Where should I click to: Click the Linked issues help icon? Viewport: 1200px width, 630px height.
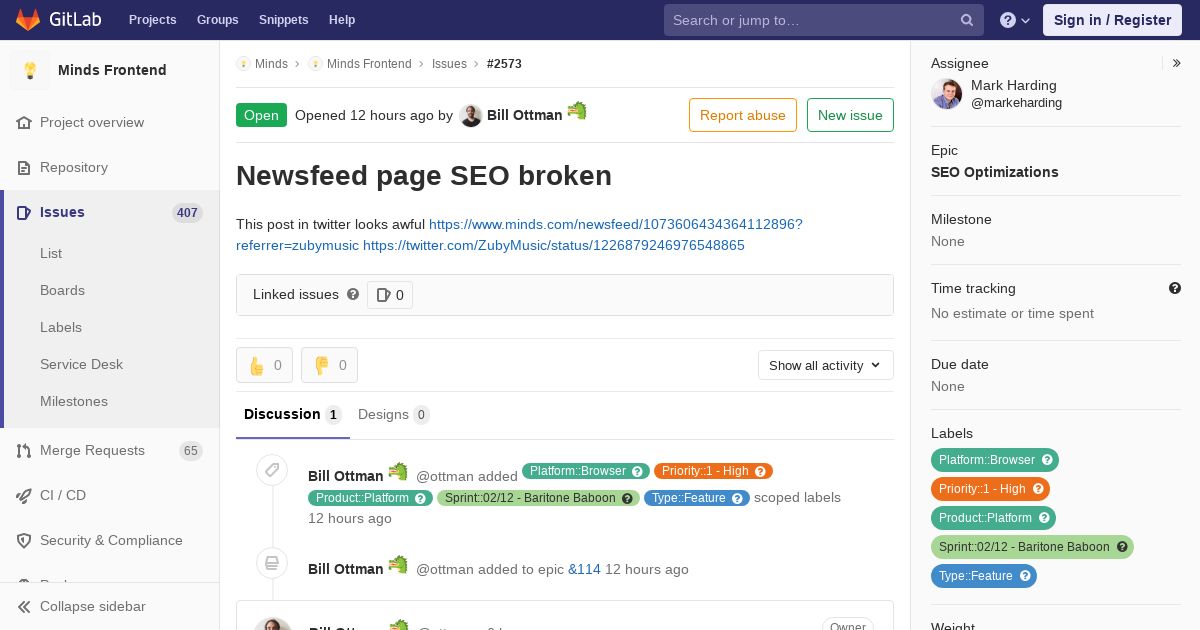tap(353, 294)
